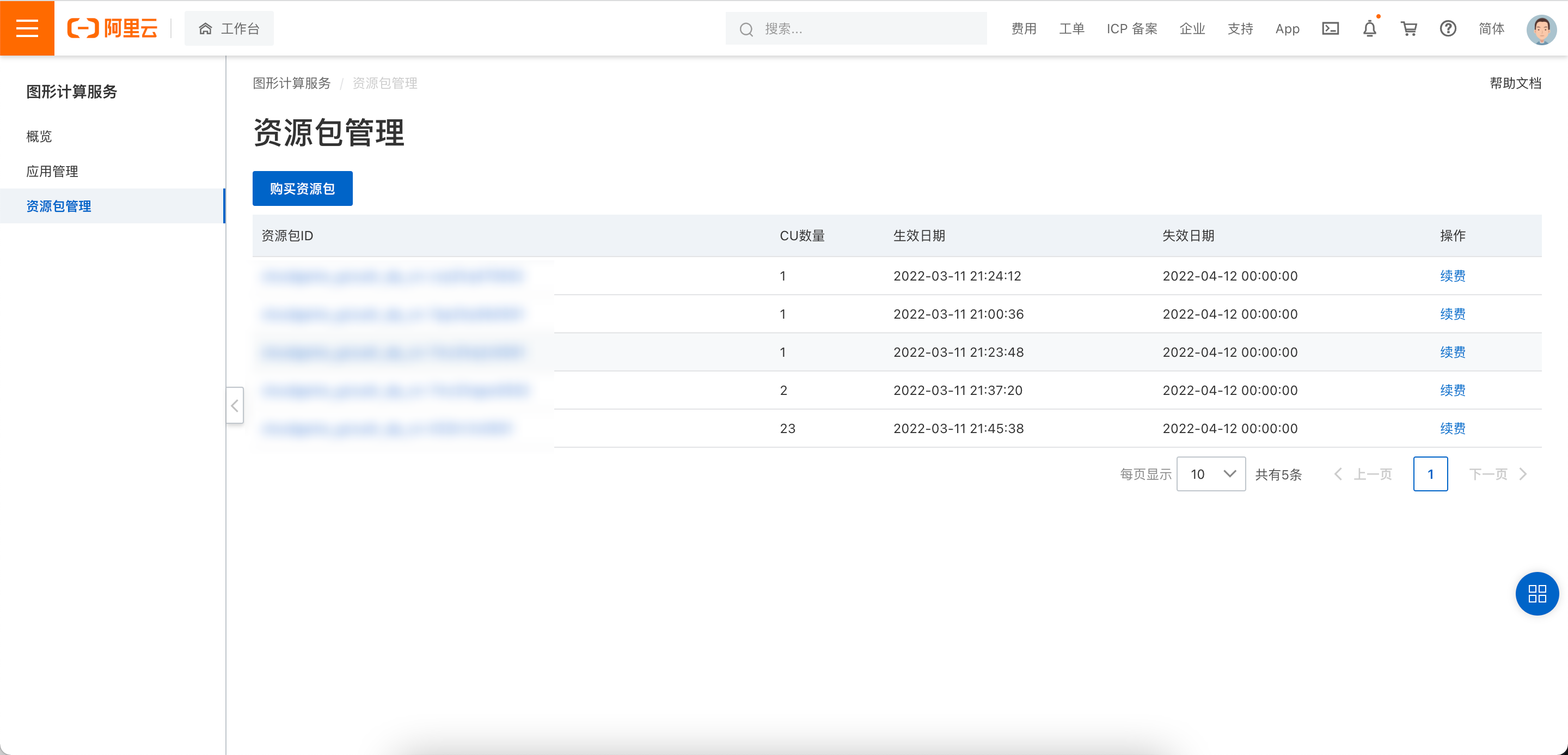This screenshot has height=755, width=1568.
Task: Open the 简体 language switcher
Action: (1491, 29)
